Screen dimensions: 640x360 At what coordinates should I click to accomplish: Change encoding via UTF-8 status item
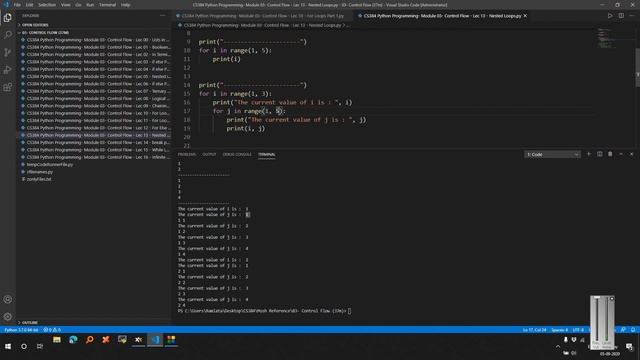tap(578, 330)
